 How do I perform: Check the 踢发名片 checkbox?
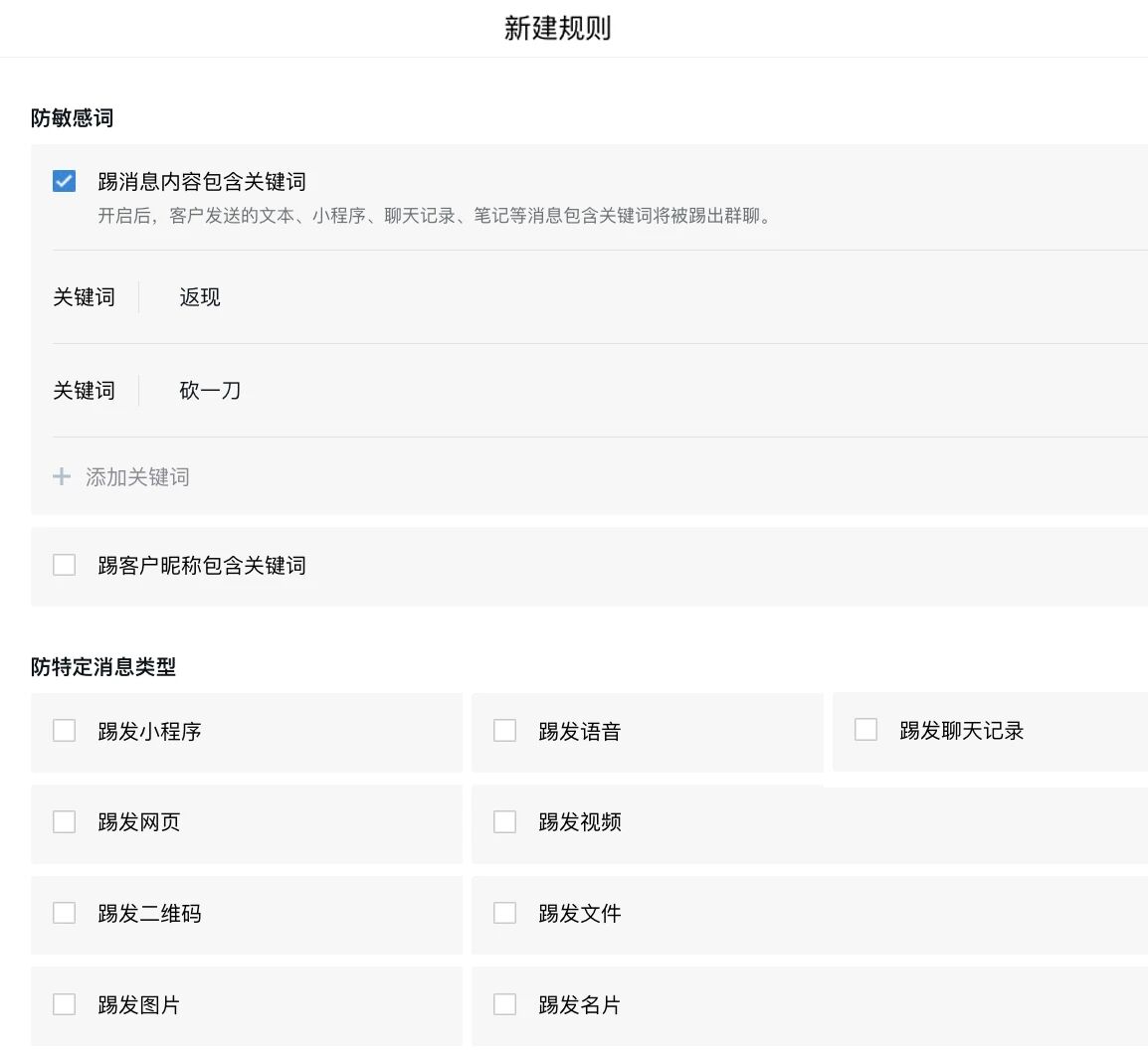click(504, 1004)
